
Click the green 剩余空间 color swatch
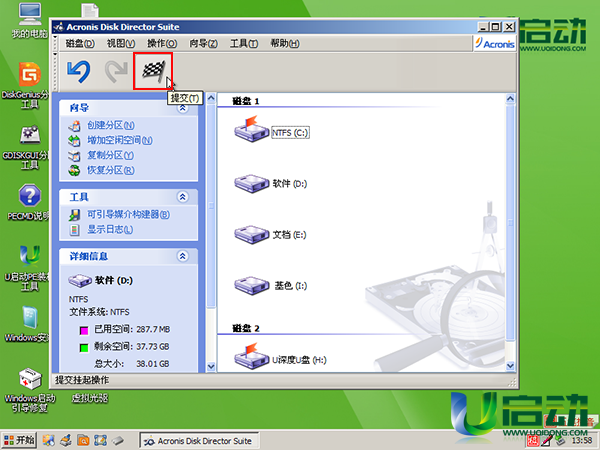(84, 348)
